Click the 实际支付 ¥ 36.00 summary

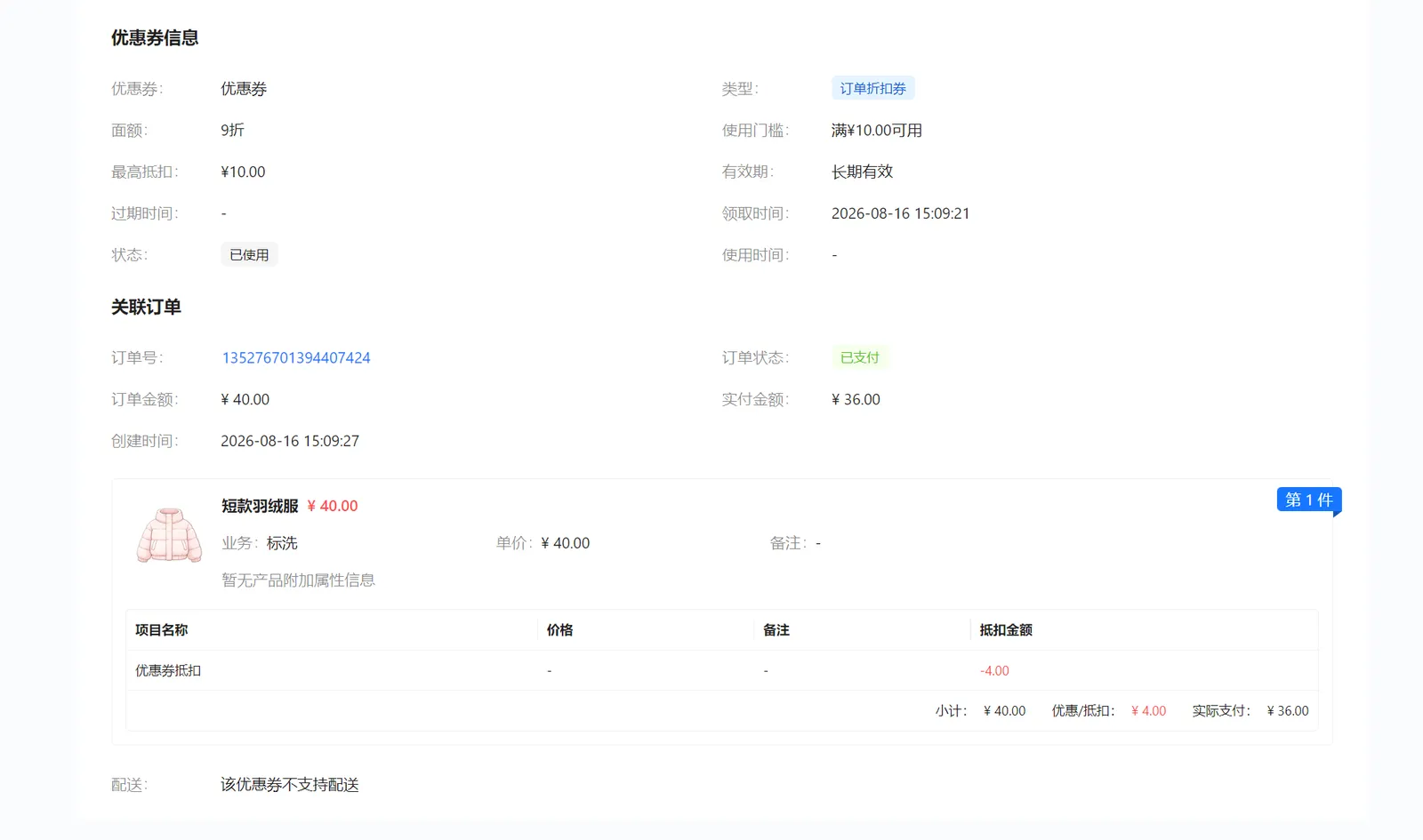pos(1288,710)
